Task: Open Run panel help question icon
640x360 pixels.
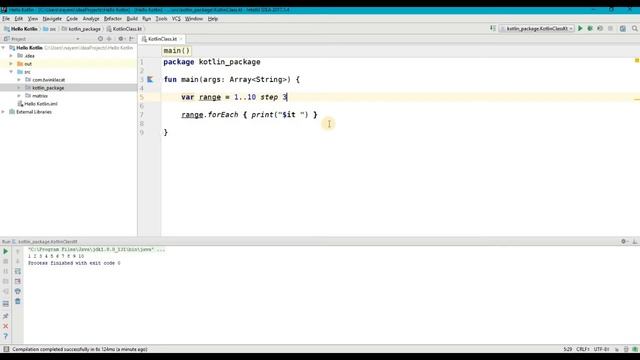Action: click(6, 336)
